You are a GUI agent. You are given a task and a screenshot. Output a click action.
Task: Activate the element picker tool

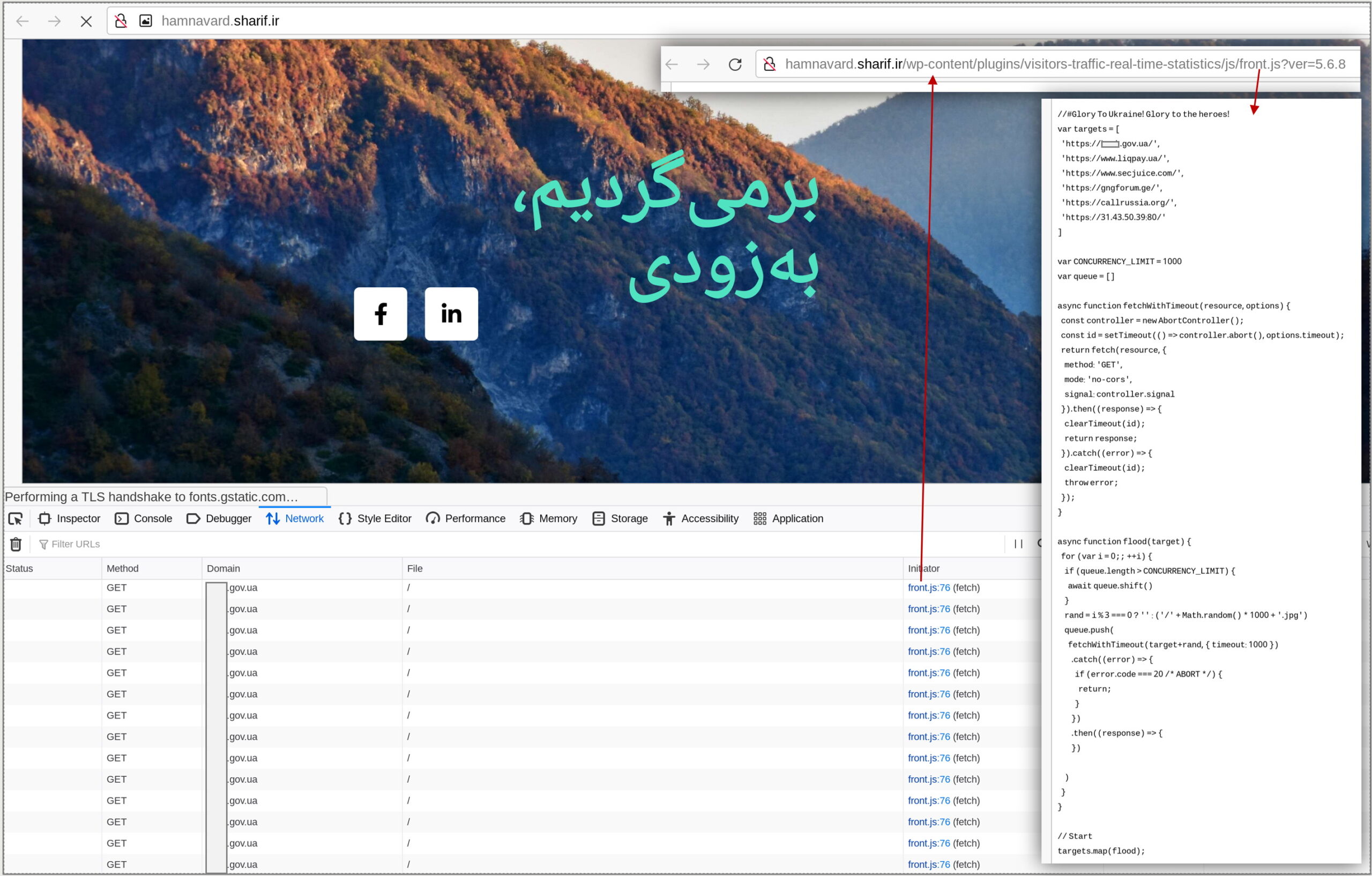[16, 518]
